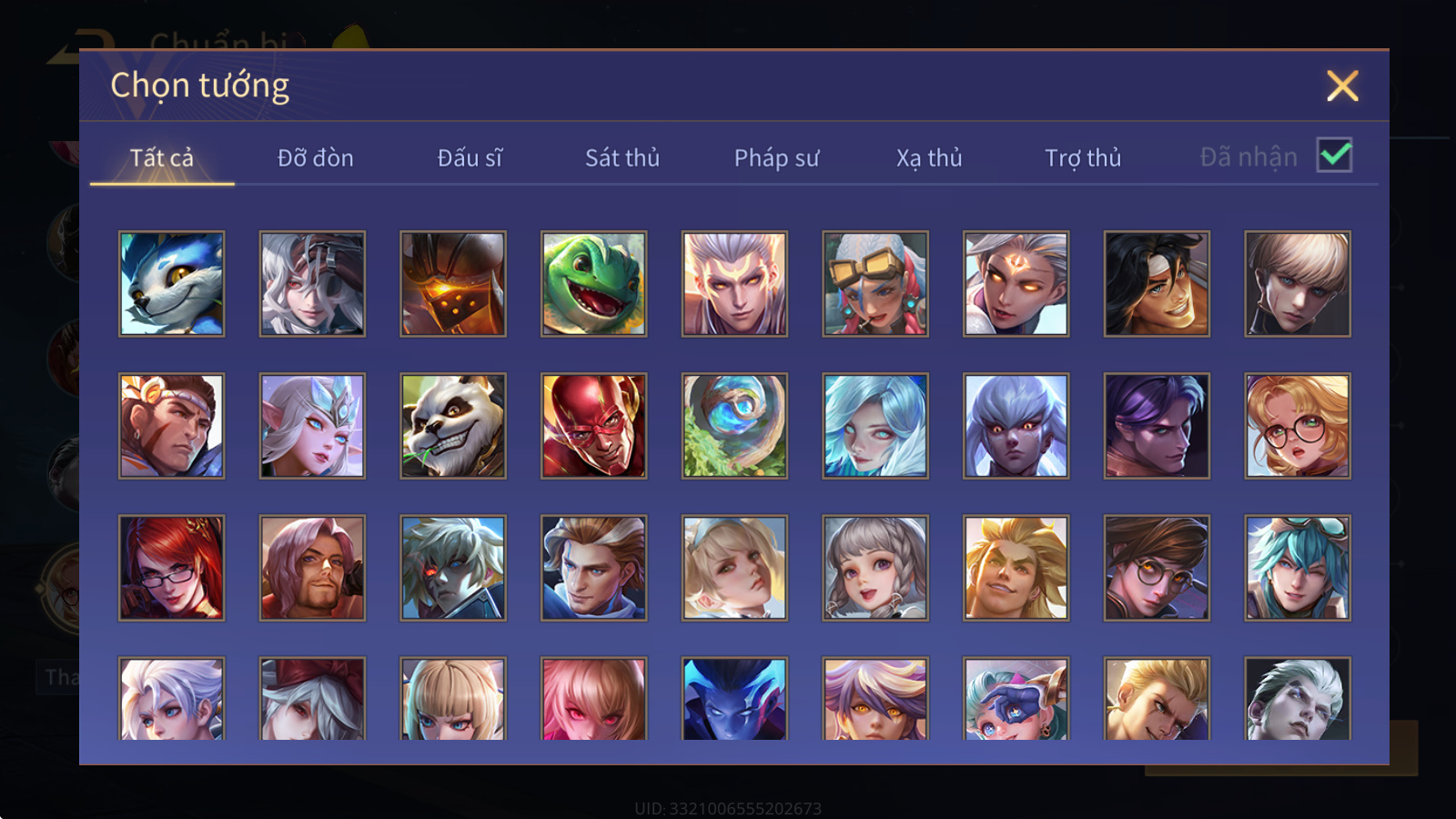
Task: Select the blonde girl with round glasses portrait
Action: [x=1298, y=426]
